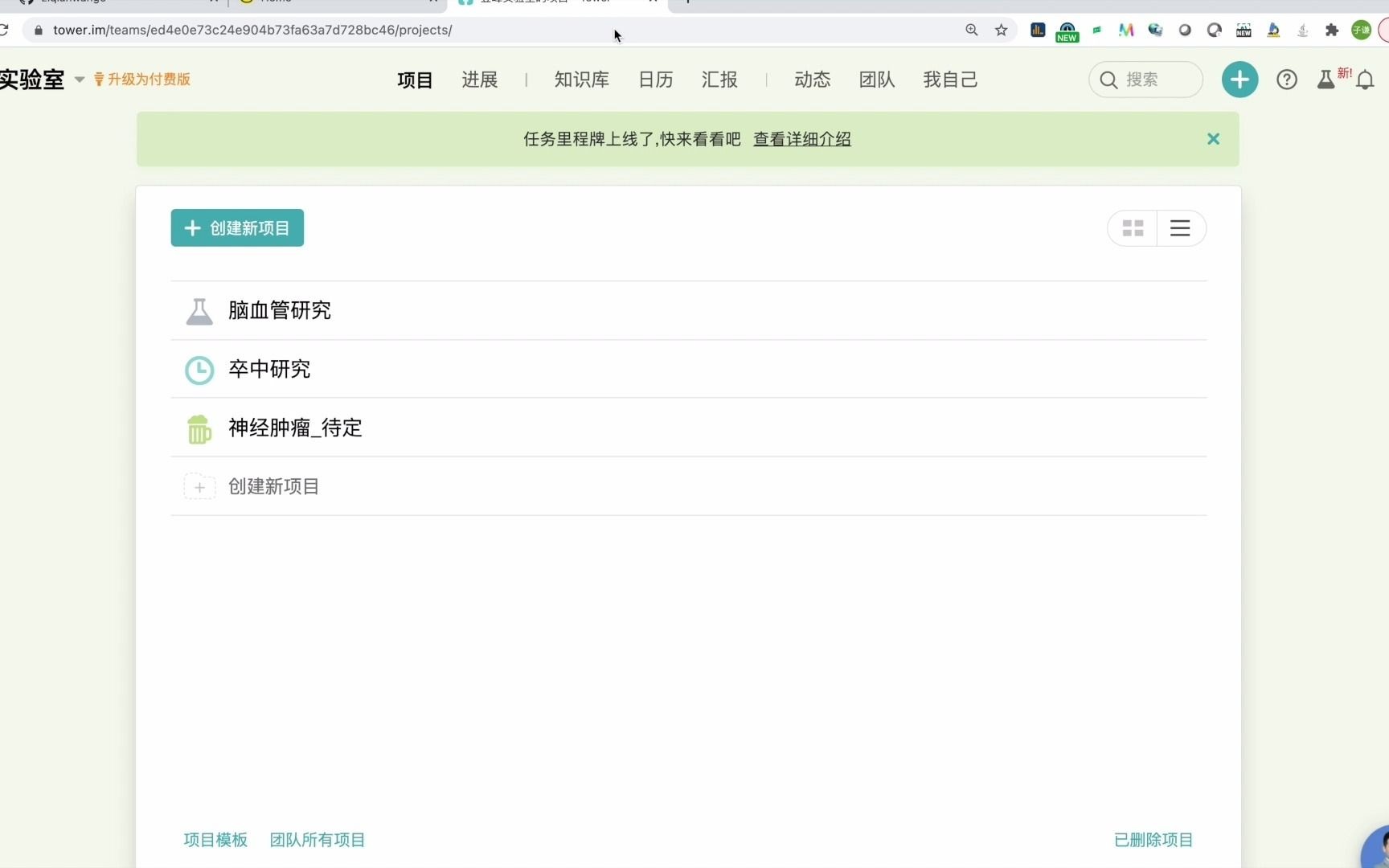This screenshot has width=1389, height=868.
Task: Open the small green flag extension
Action: coord(1096,30)
